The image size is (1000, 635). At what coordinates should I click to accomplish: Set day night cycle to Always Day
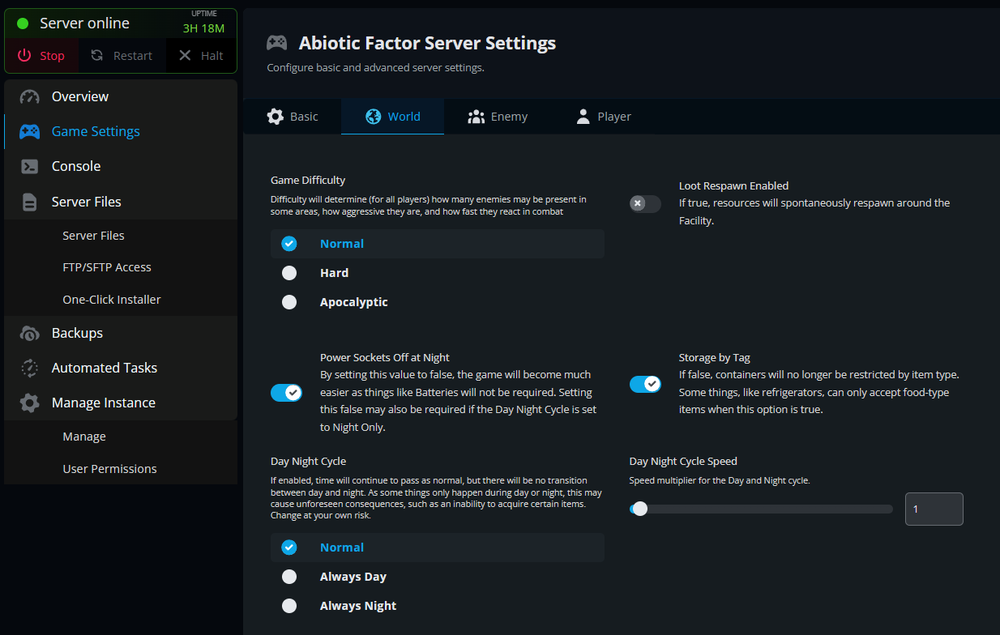(438, 577)
